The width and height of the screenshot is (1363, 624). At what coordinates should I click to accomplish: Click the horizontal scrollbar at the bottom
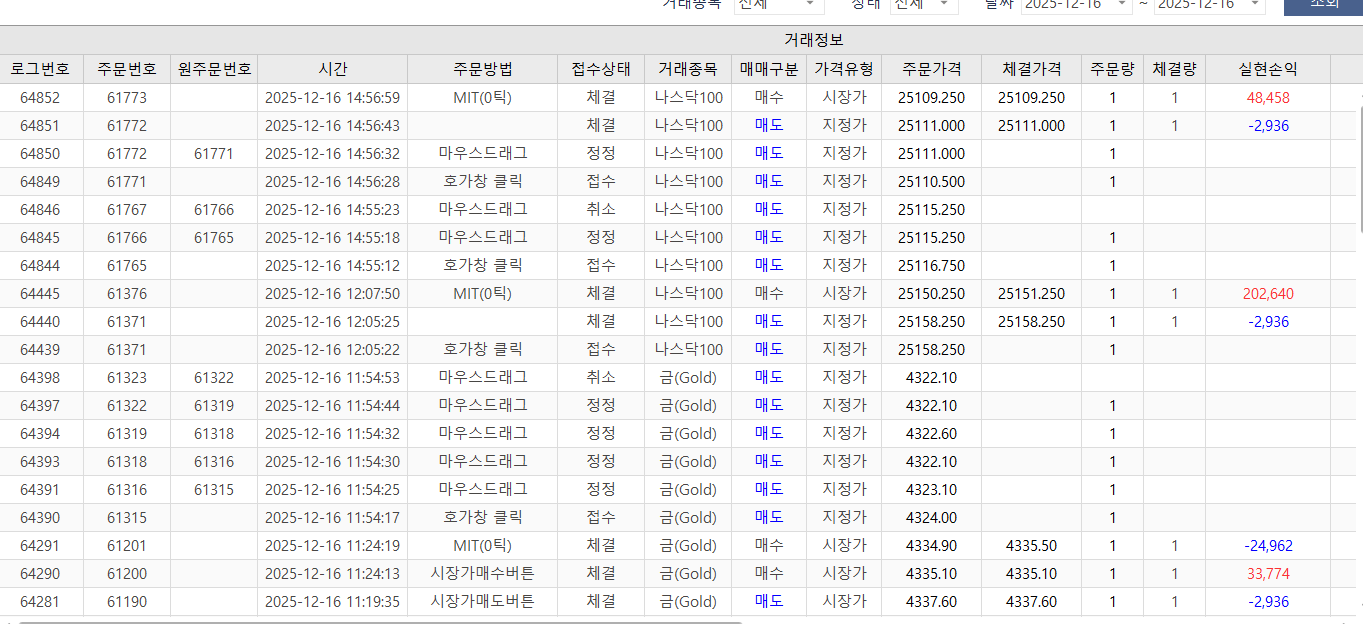point(380,621)
